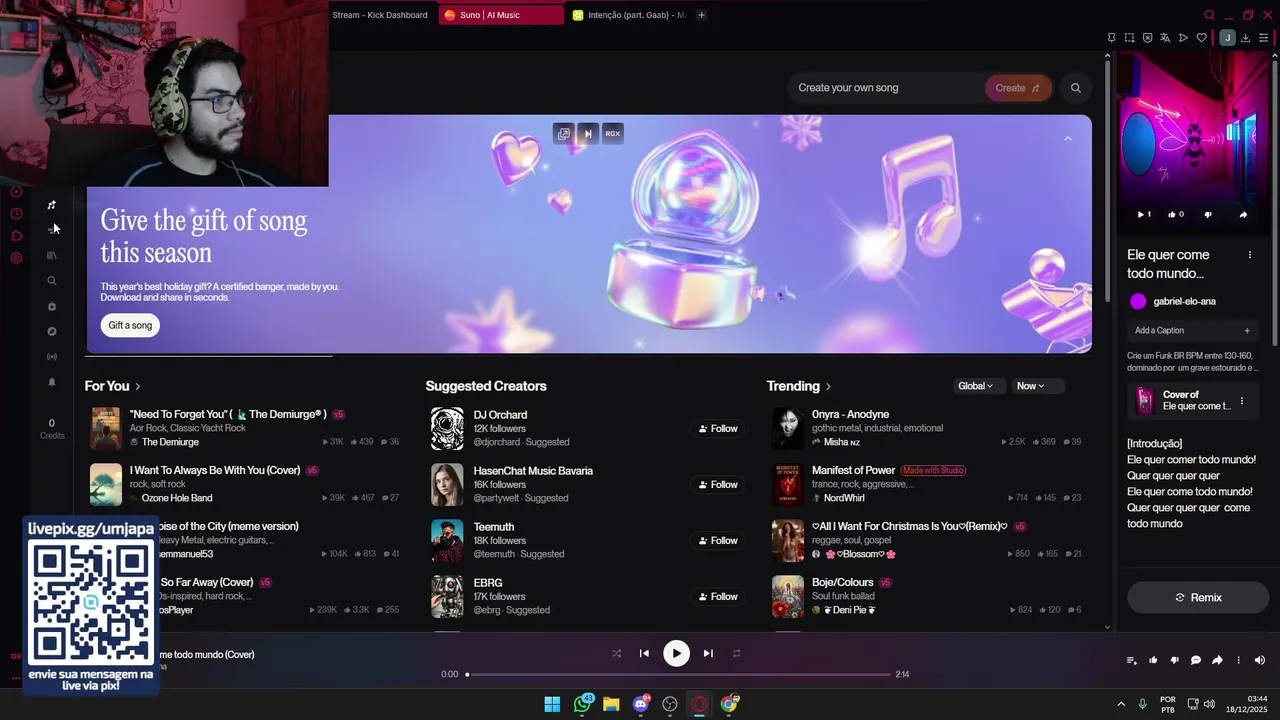
Task: Click the search magnifier in Suno's left sidebar
Action: [52, 281]
